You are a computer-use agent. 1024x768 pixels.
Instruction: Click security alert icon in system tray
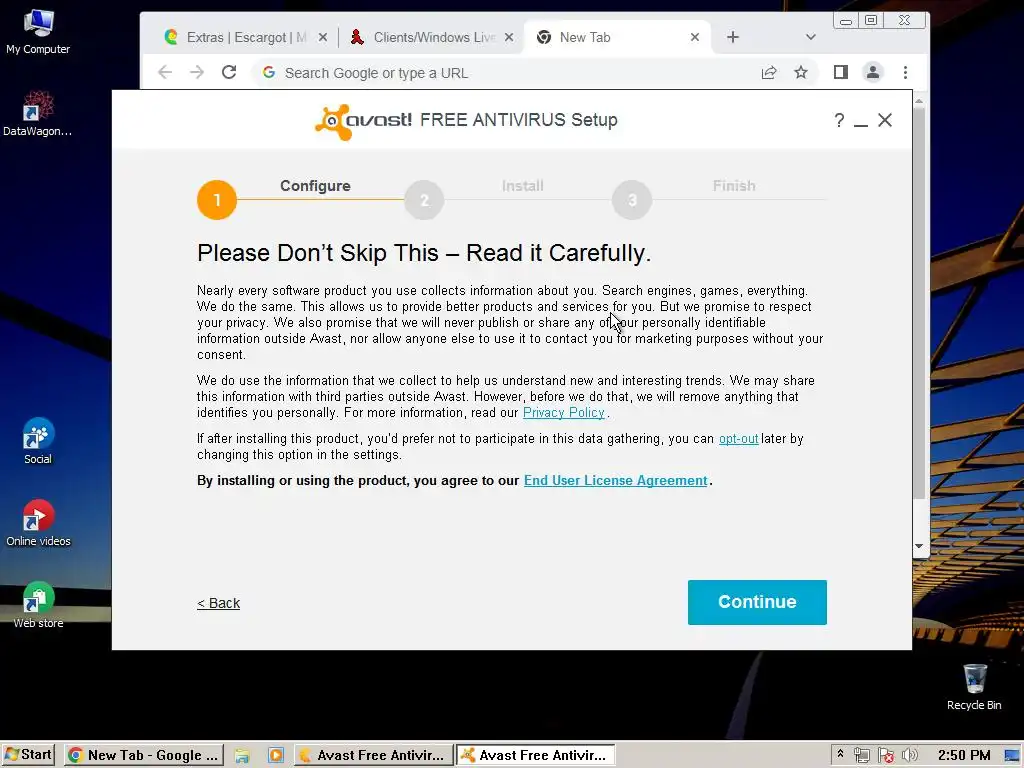pyautogui.click(x=886, y=756)
